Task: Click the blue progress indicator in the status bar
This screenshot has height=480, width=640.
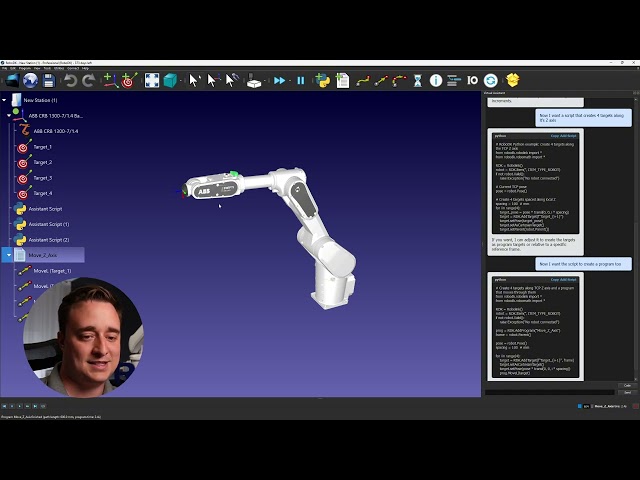Action: 580,407
